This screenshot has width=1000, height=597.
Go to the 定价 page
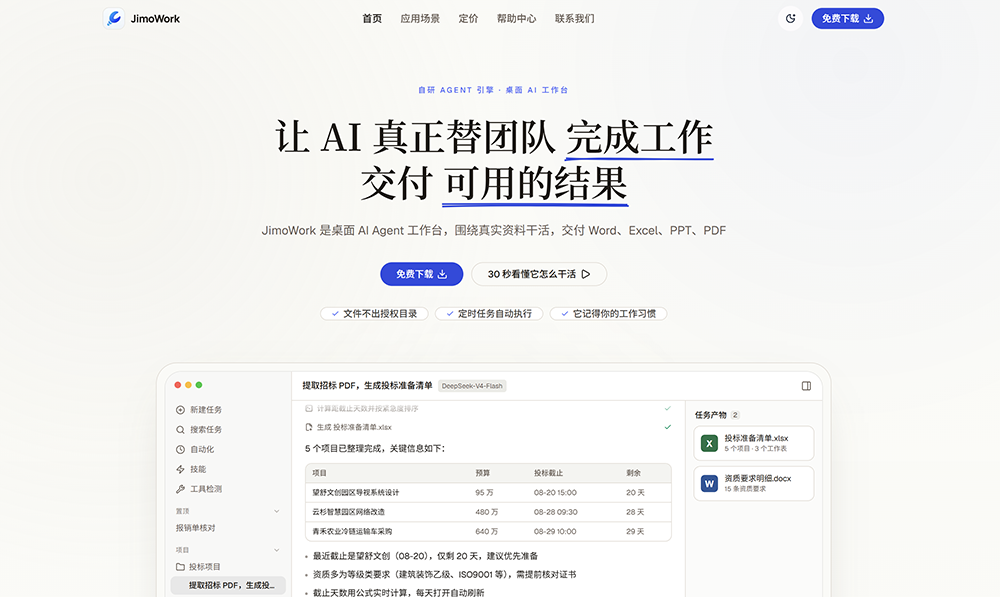pos(468,18)
